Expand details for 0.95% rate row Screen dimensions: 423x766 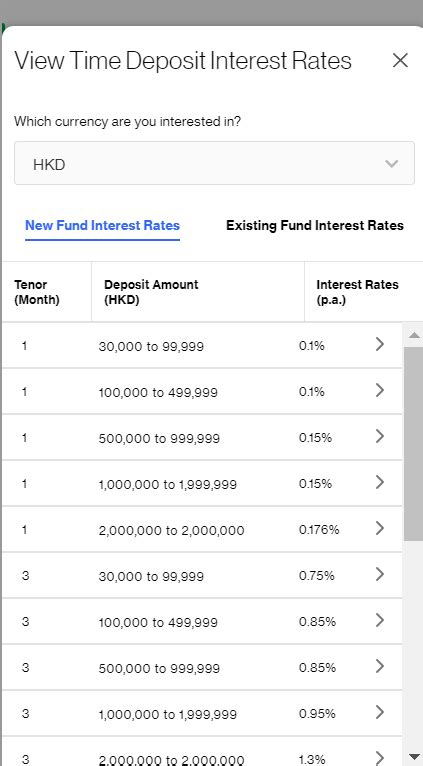tap(380, 713)
